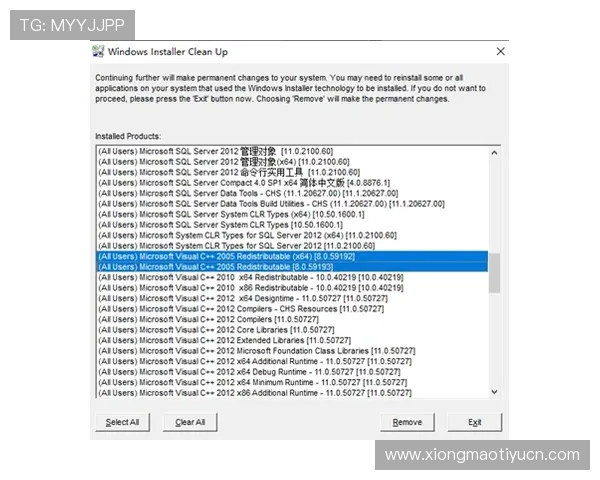This screenshot has height=480, width=600.
Task: Click the Exit button
Action: pos(474,422)
